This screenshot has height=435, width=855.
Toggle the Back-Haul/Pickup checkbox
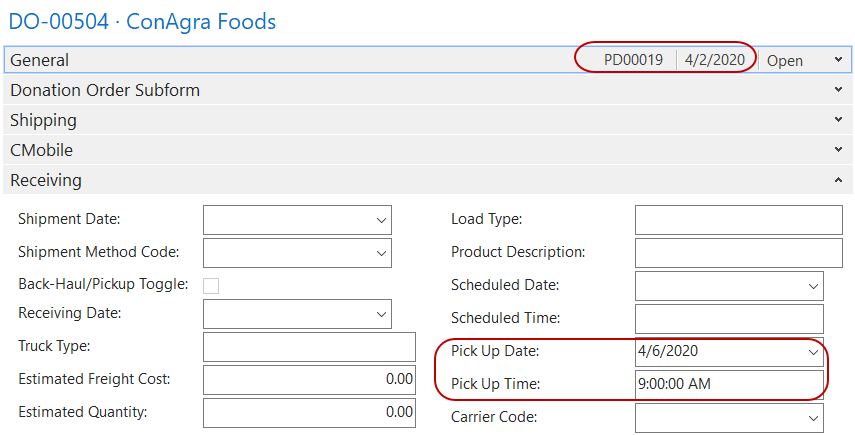211,286
